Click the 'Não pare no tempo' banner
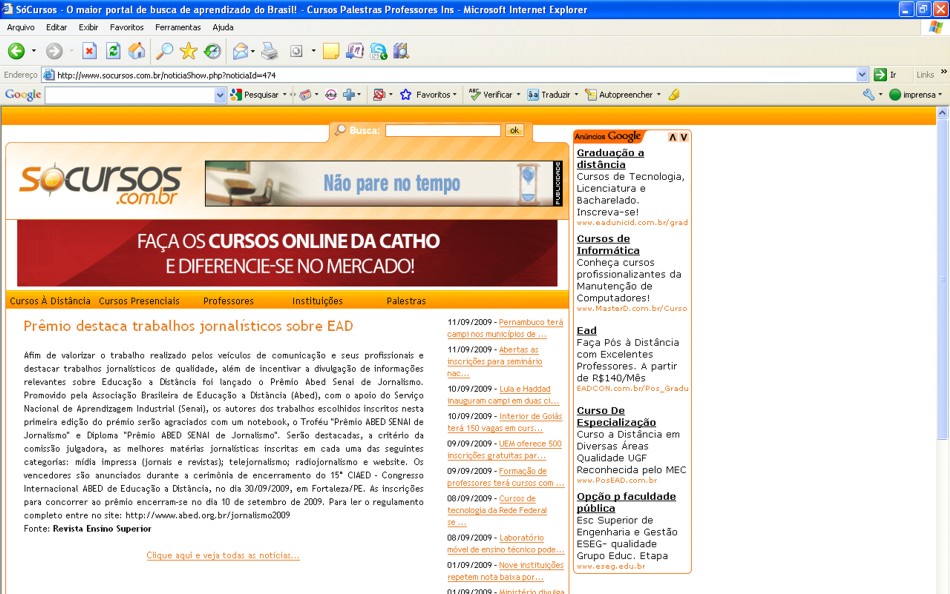 click(384, 183)
